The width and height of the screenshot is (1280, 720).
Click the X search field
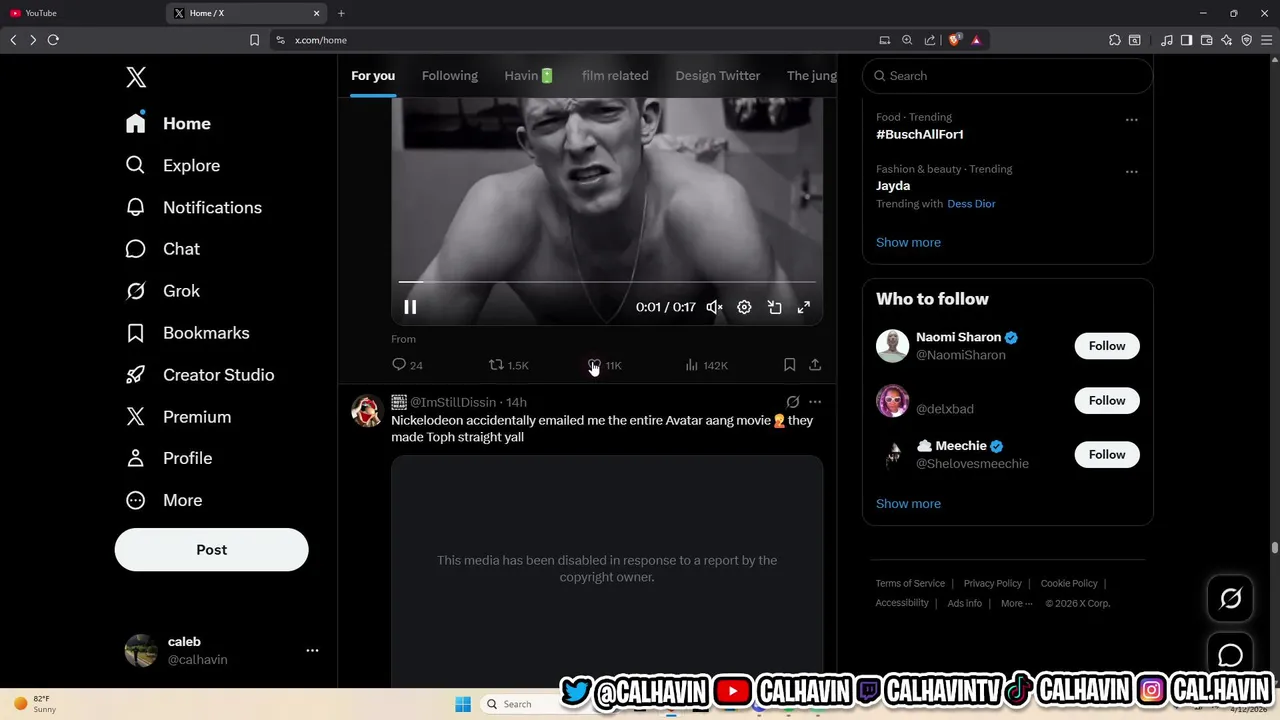1007,76
